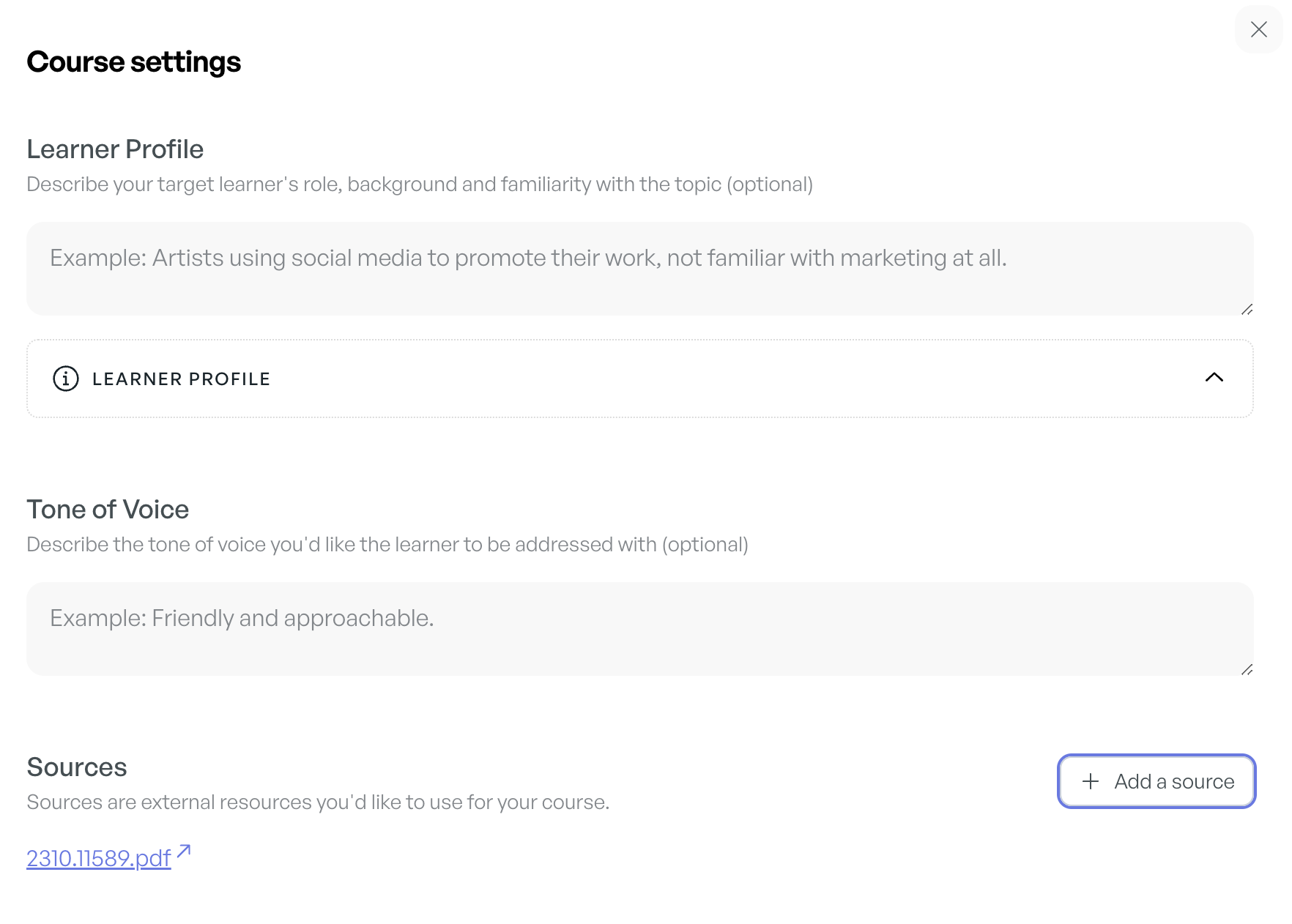Click the external link arrow next to the PDF

(184, 851)
